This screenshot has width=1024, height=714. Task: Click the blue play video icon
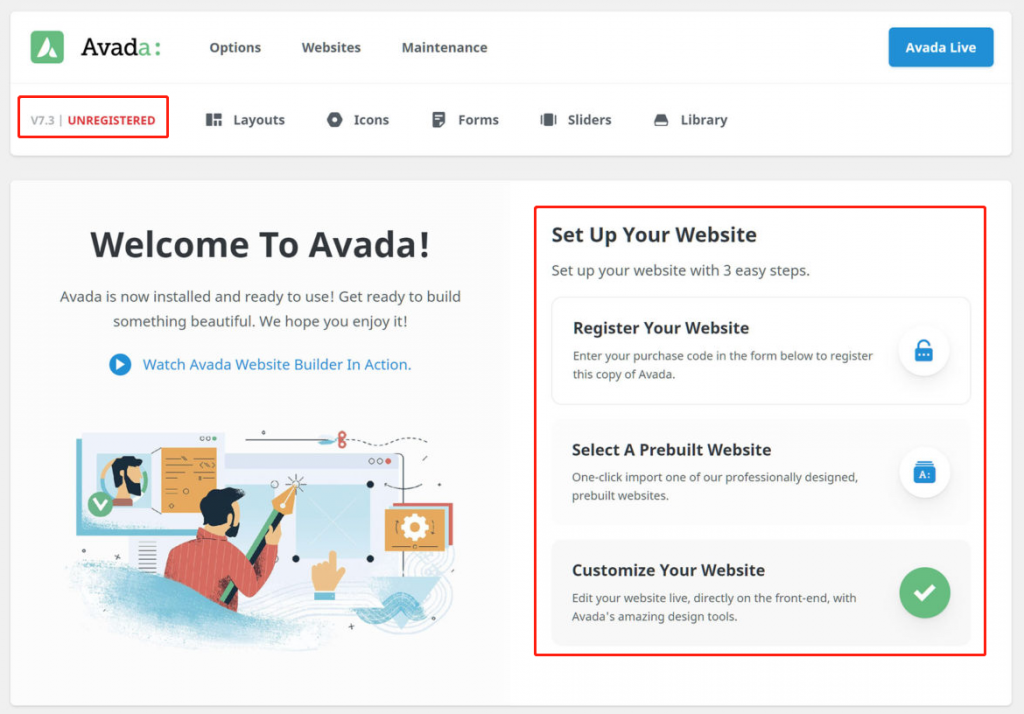[120, 365]
